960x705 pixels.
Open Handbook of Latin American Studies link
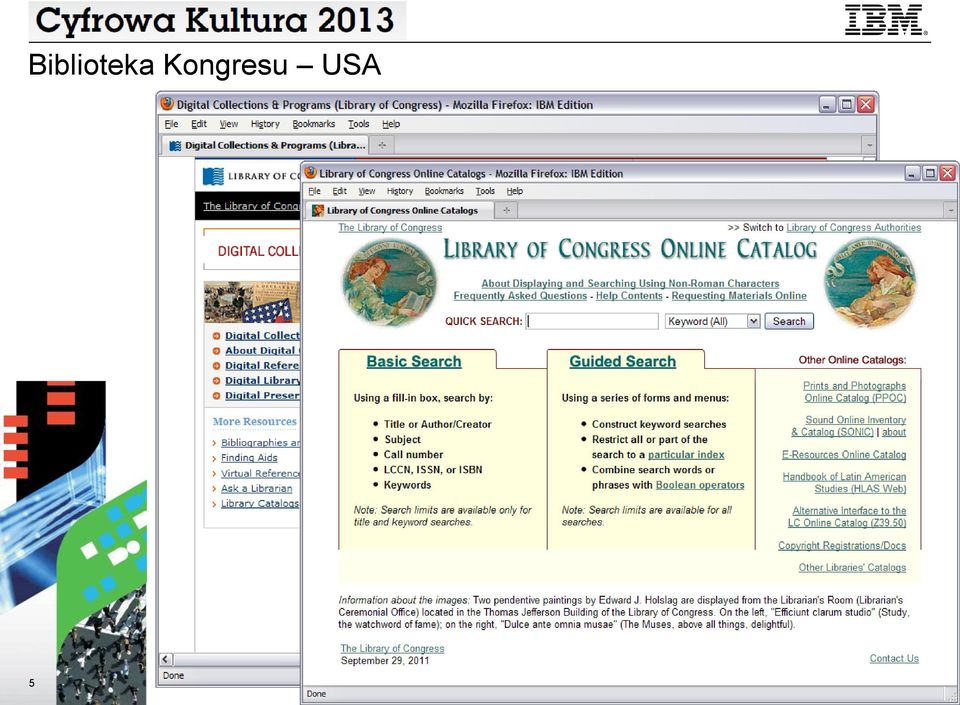[x=844, y=482]
